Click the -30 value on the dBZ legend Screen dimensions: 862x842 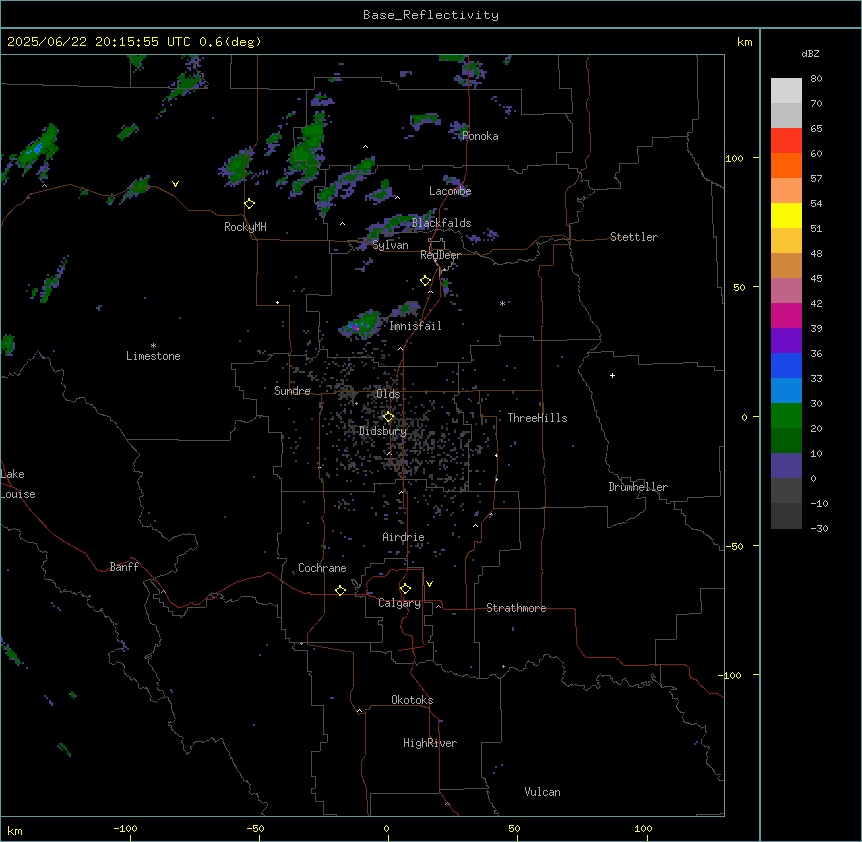[x=819, y=528]
